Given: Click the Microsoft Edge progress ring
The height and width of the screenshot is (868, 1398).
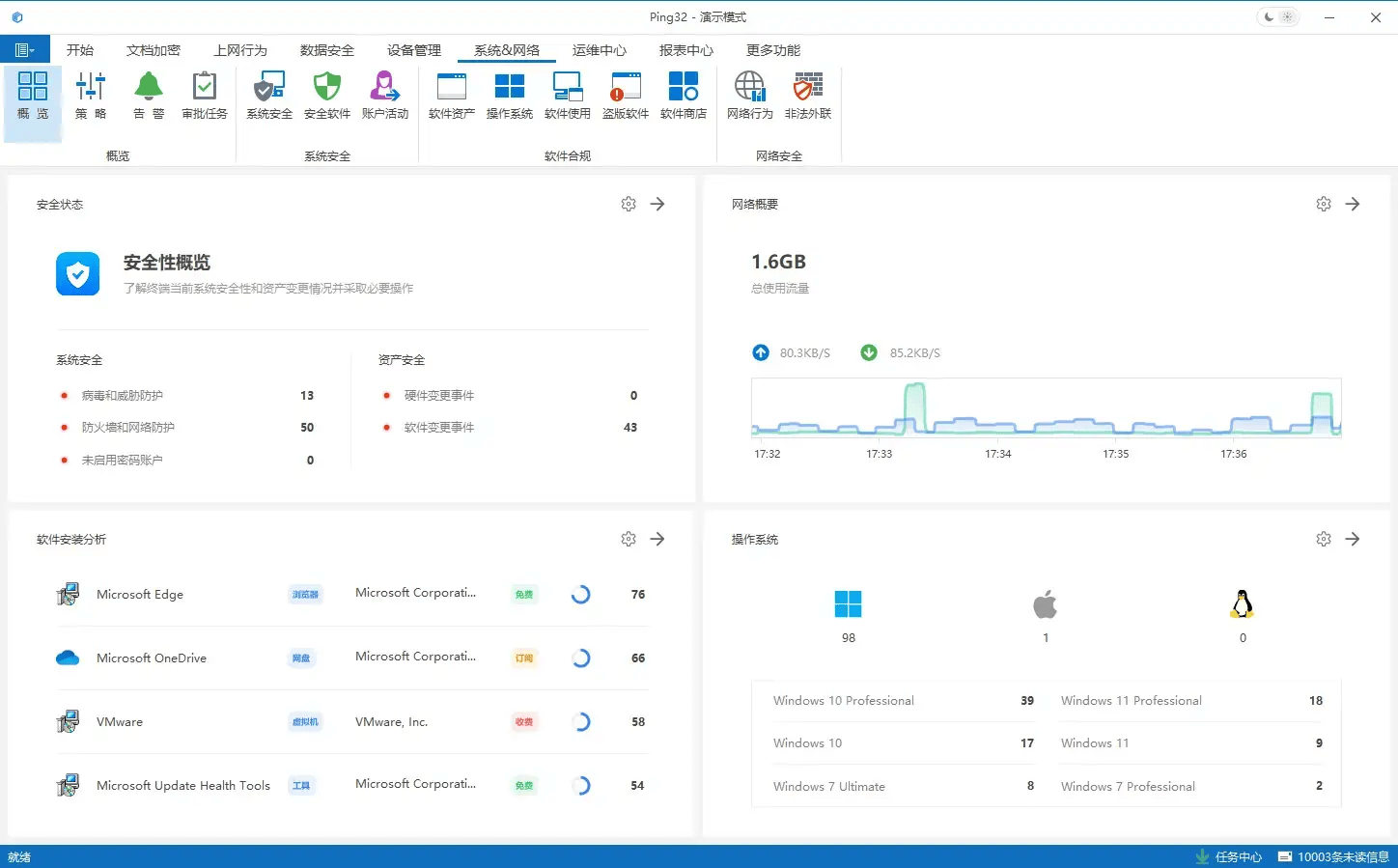Looking at the screenshot, I should coord(580,595).
